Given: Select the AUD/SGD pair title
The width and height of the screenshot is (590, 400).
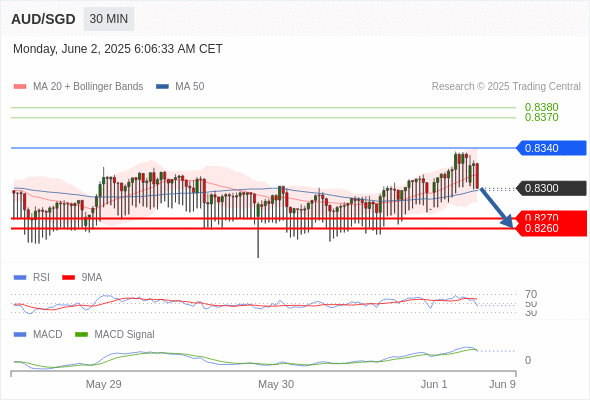Looking at the screenshot, I should click(43, 19).
